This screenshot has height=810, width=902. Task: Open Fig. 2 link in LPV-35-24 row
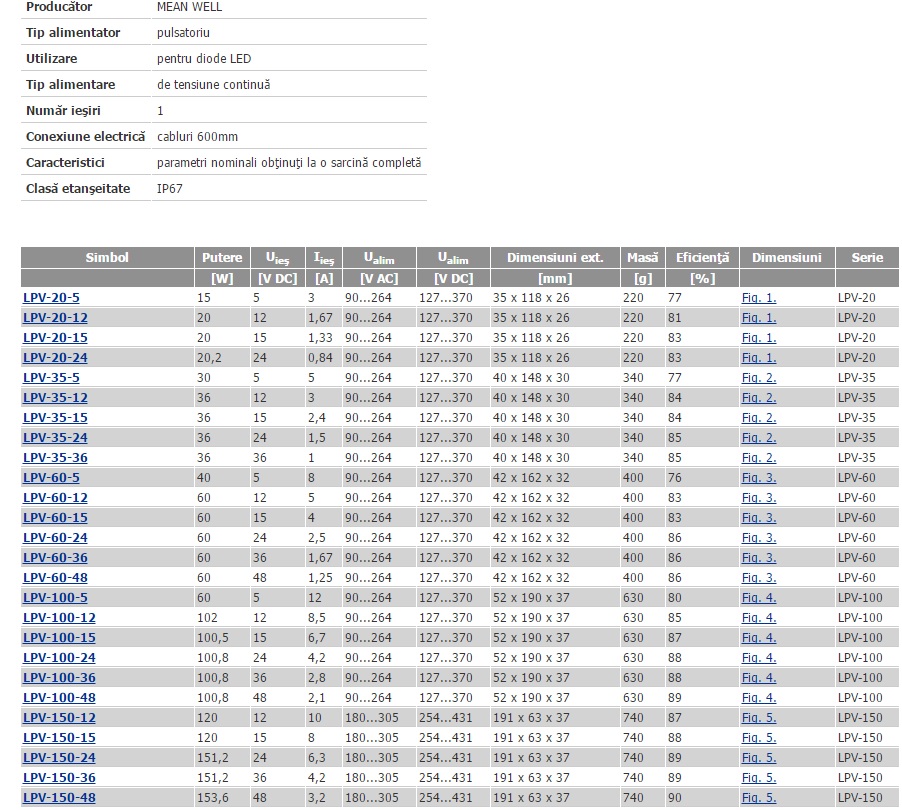tap(758, 438)
